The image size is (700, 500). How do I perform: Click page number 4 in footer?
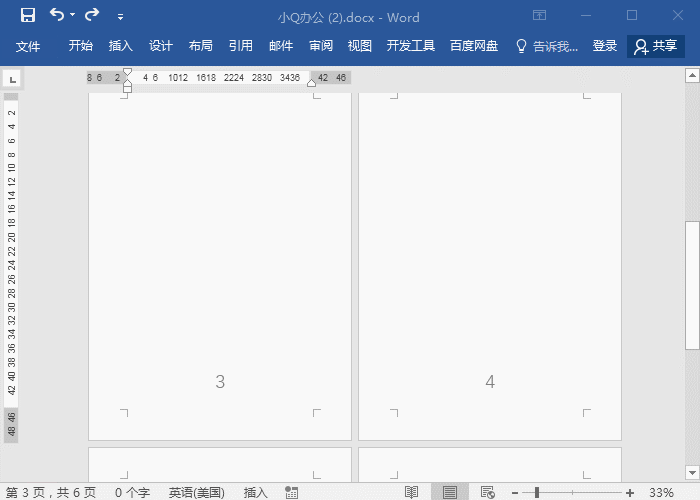pyautogui.click(x=490, y=382)
